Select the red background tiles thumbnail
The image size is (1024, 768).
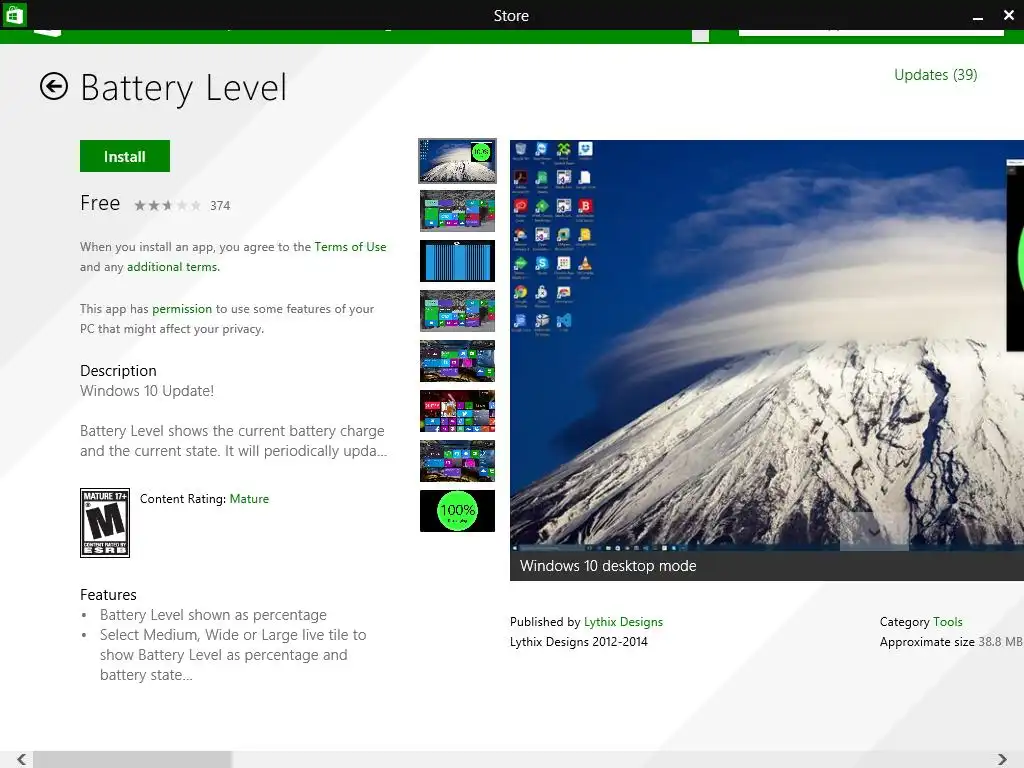click(x=457, y=411)
